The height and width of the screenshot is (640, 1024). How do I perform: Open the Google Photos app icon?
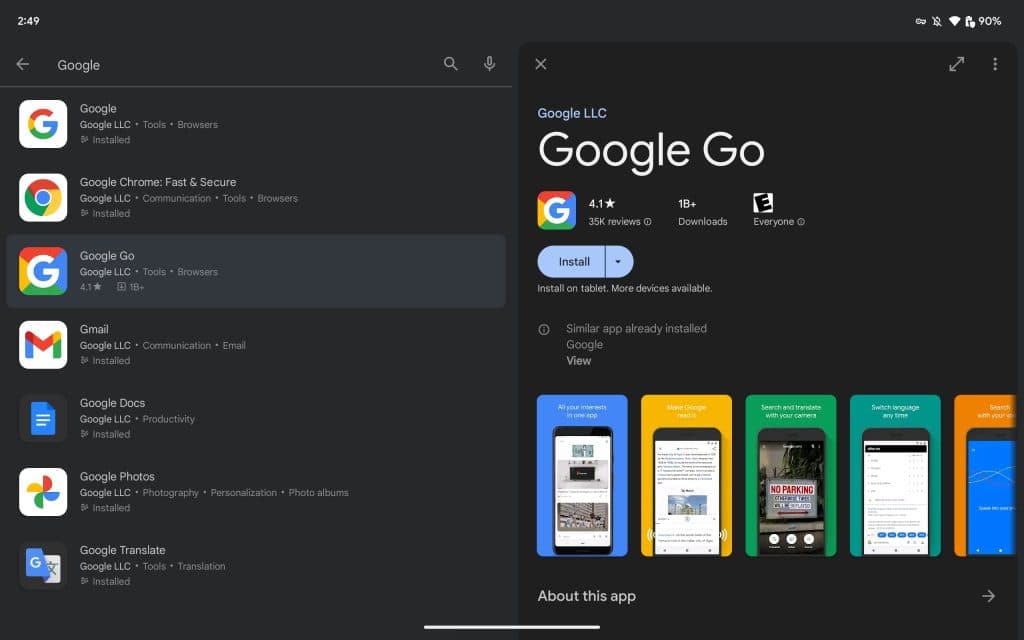point(43,491)
